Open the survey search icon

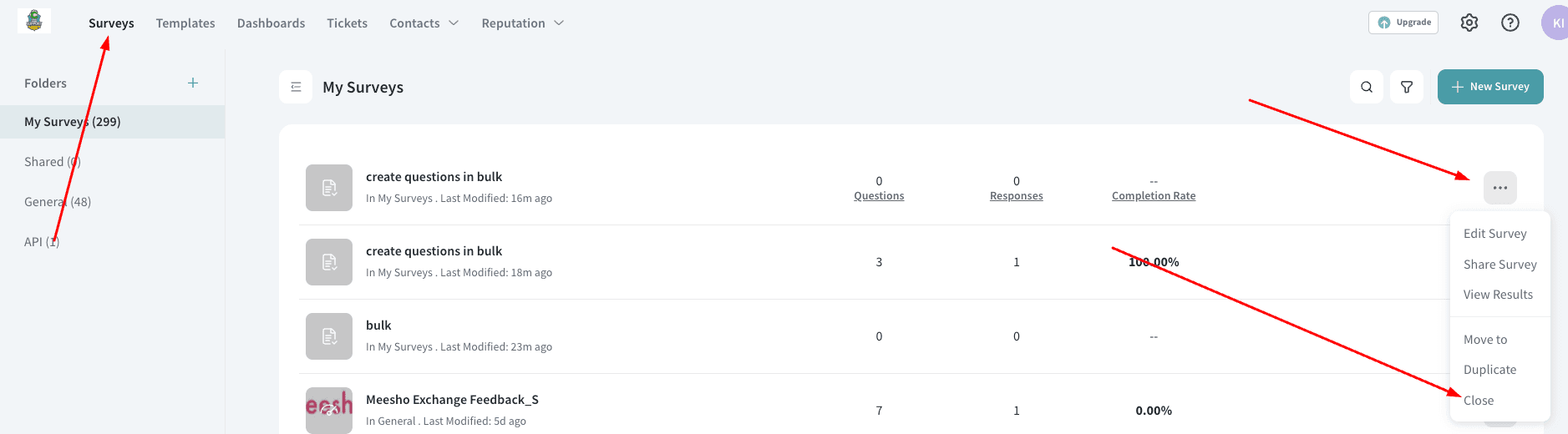click(x=1367, y=87)
